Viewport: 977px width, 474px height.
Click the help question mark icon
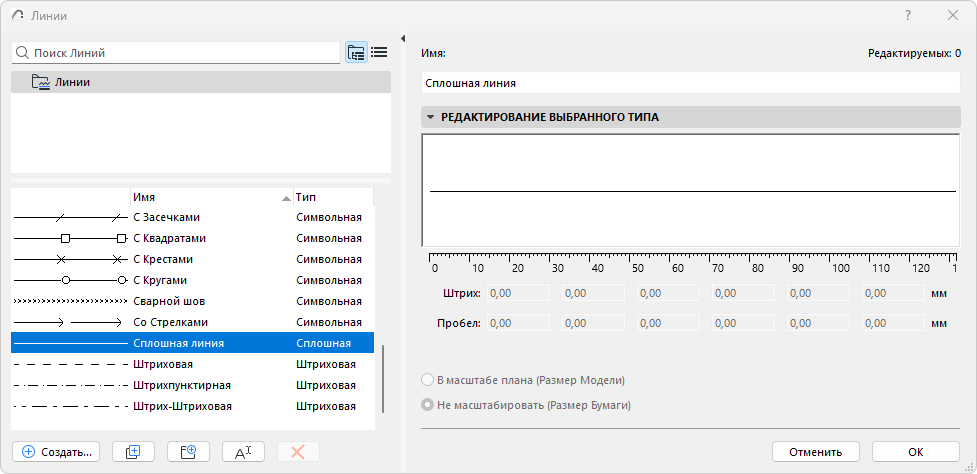pyautogui.click(x=908, y=15)
